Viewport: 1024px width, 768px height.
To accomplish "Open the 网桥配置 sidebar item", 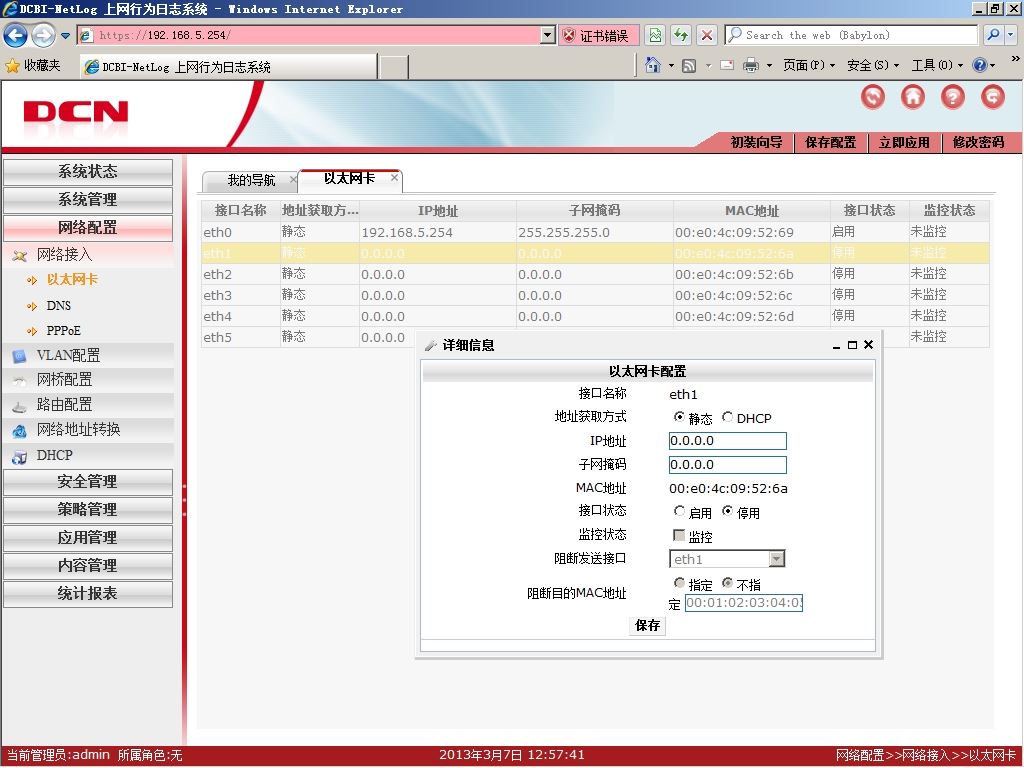I will tap(64, 380).
